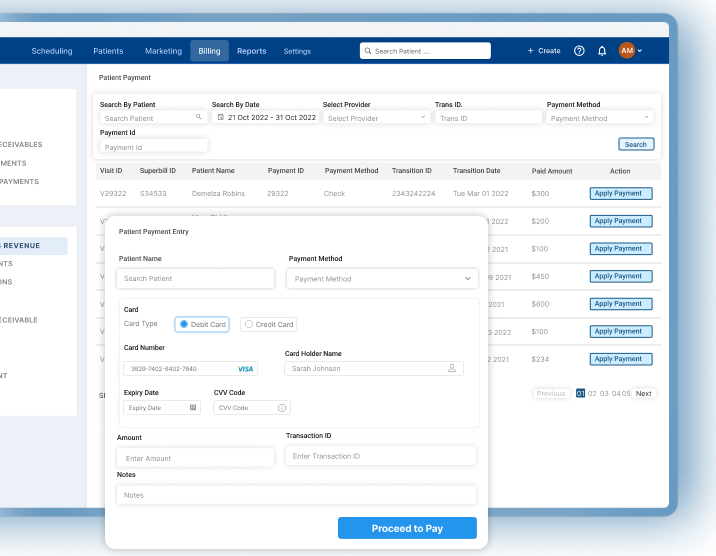
Task: Go to page 02
Action: [592, 393]
